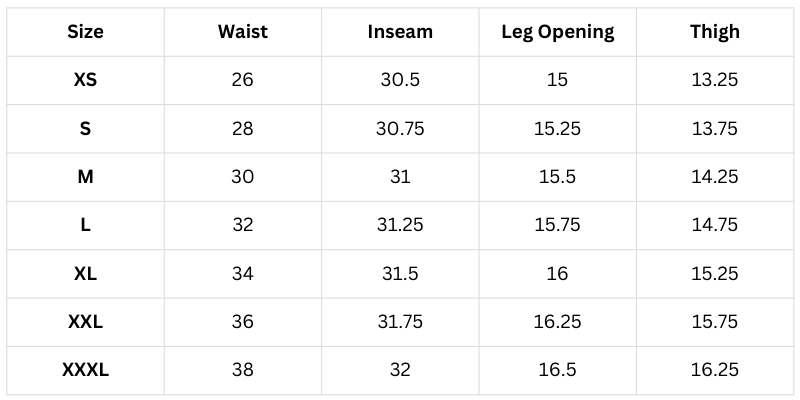Screen dimensions: 800x400
Task: Click thigh value 13.25
Action: point(714,80)
